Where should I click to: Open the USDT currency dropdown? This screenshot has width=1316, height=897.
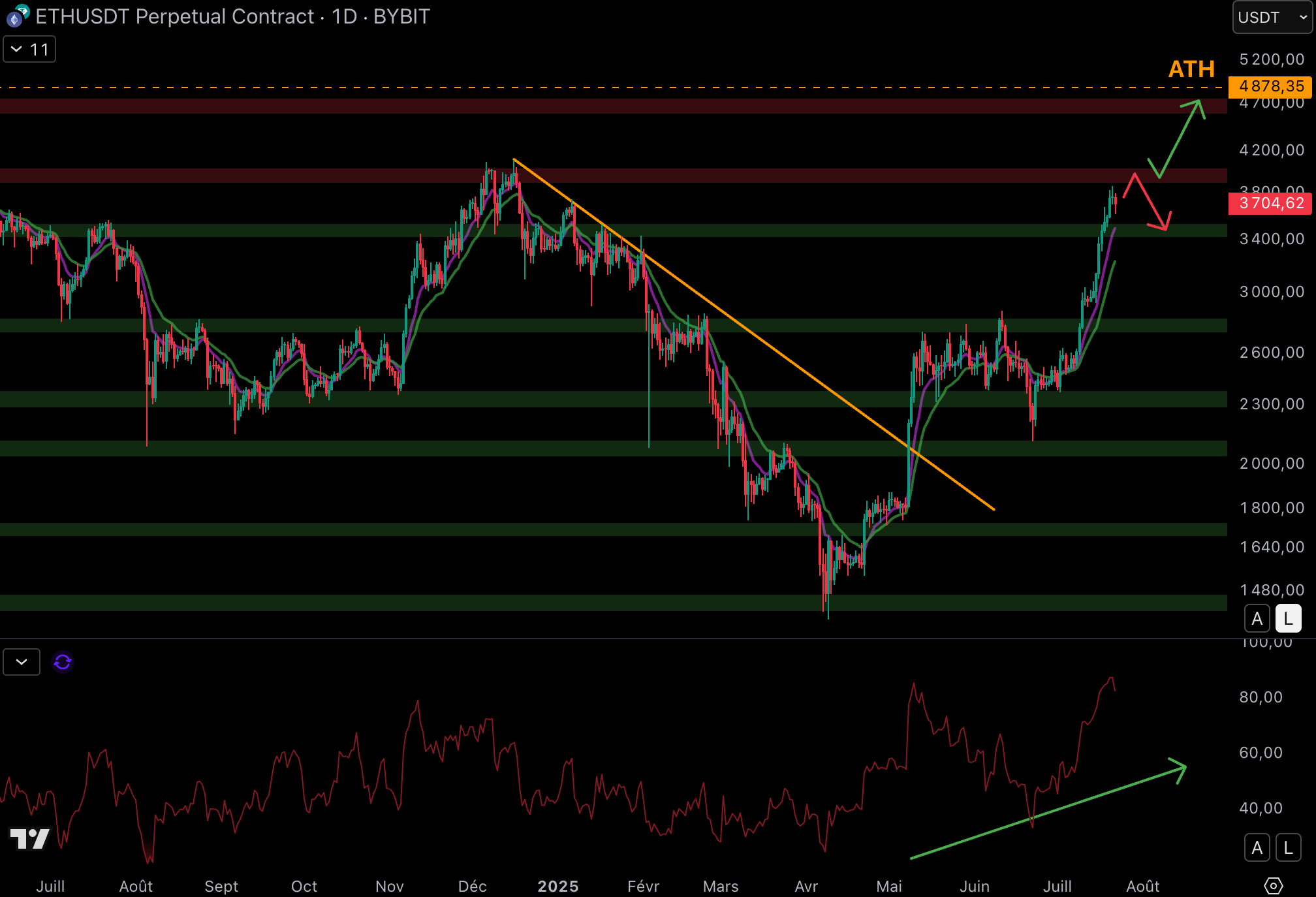(x=1271, y=18)
